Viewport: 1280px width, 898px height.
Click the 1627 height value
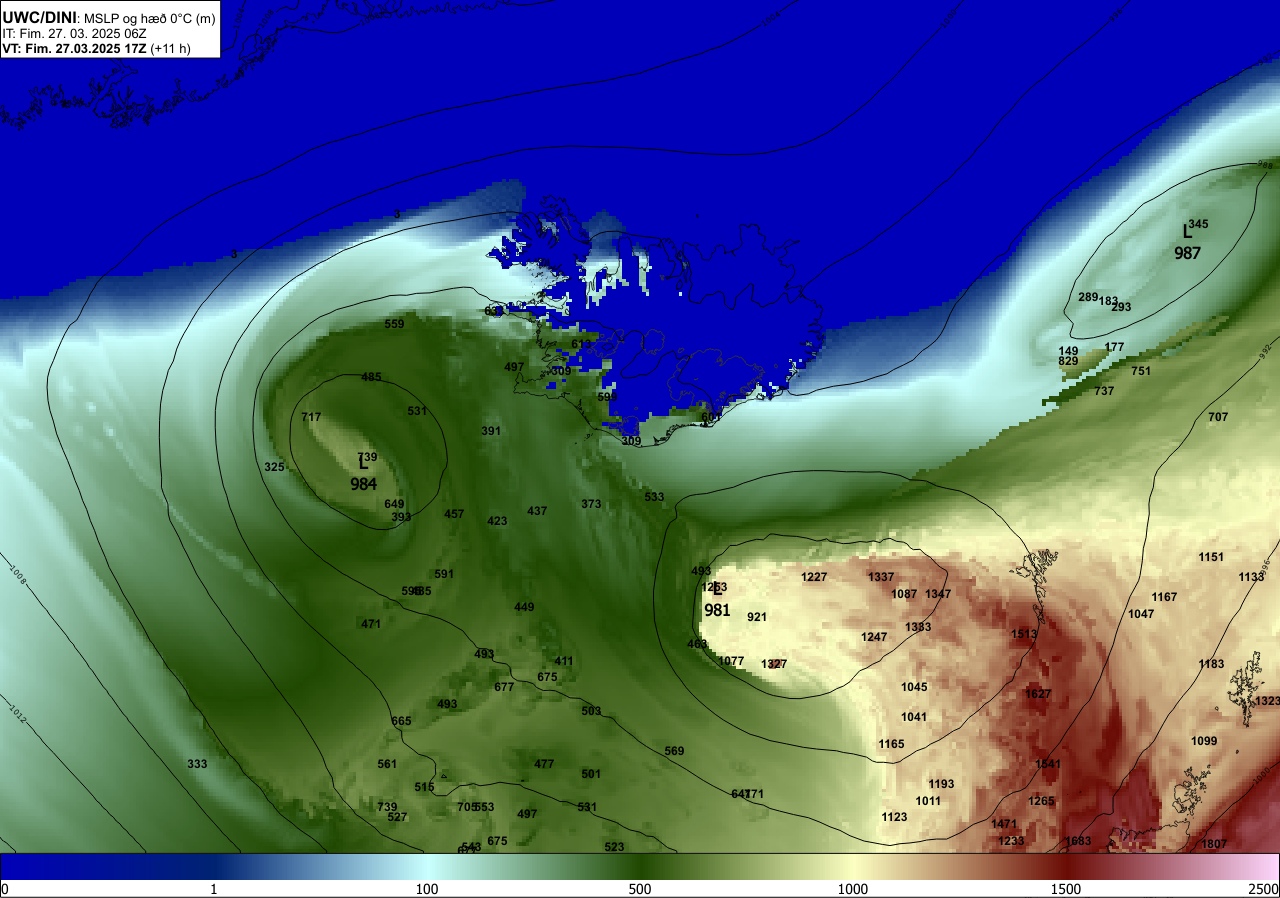click(x=1038, y=694)
